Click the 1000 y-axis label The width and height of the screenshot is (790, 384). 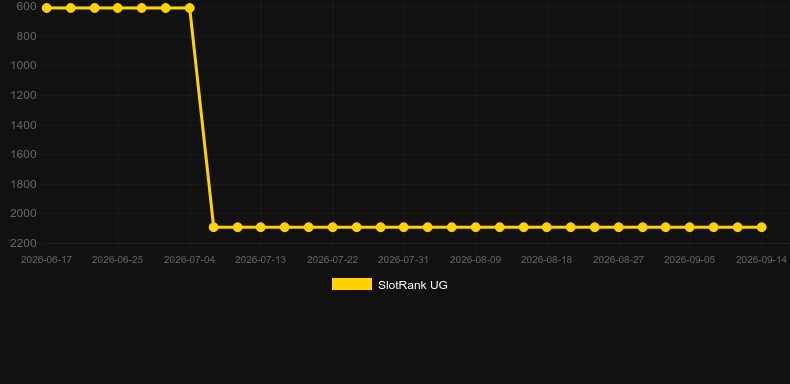[23, 66]
